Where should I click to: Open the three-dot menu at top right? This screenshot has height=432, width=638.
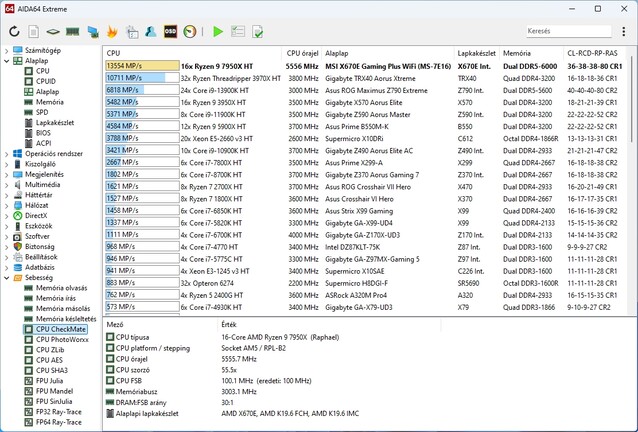point(624,31)
